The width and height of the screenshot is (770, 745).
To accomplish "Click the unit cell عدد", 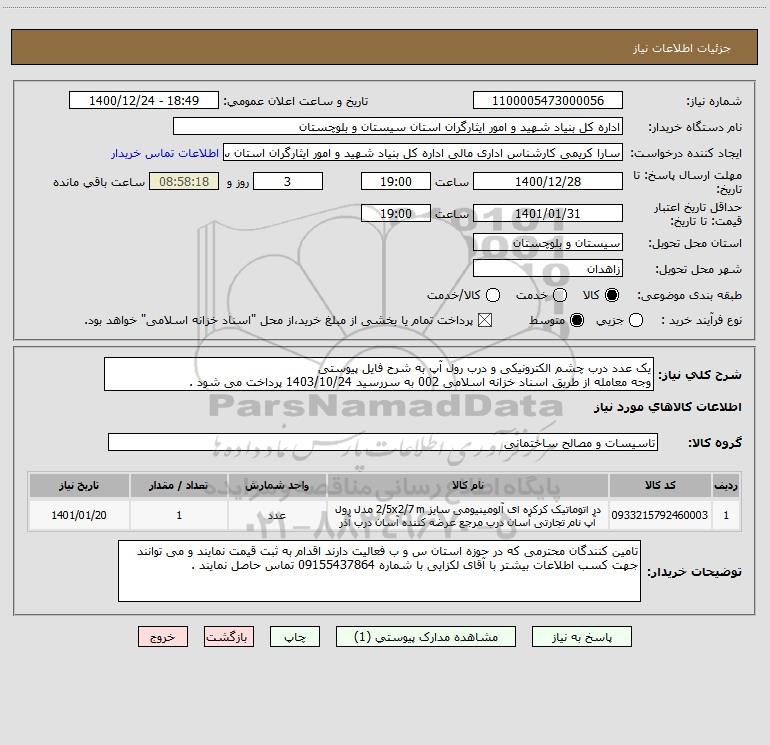I will click(277, 515).
